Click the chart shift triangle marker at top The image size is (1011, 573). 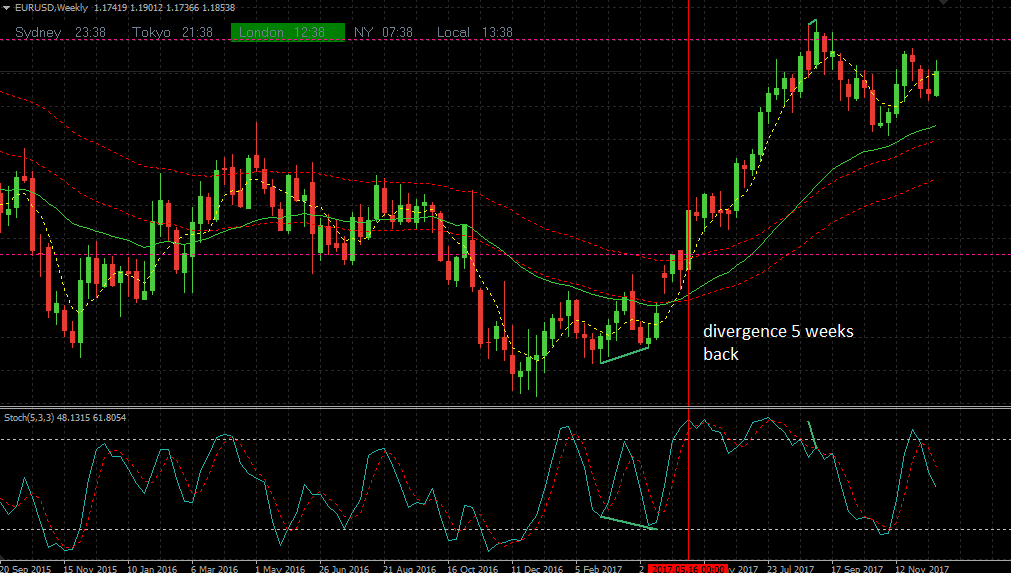tap(944, 3)
